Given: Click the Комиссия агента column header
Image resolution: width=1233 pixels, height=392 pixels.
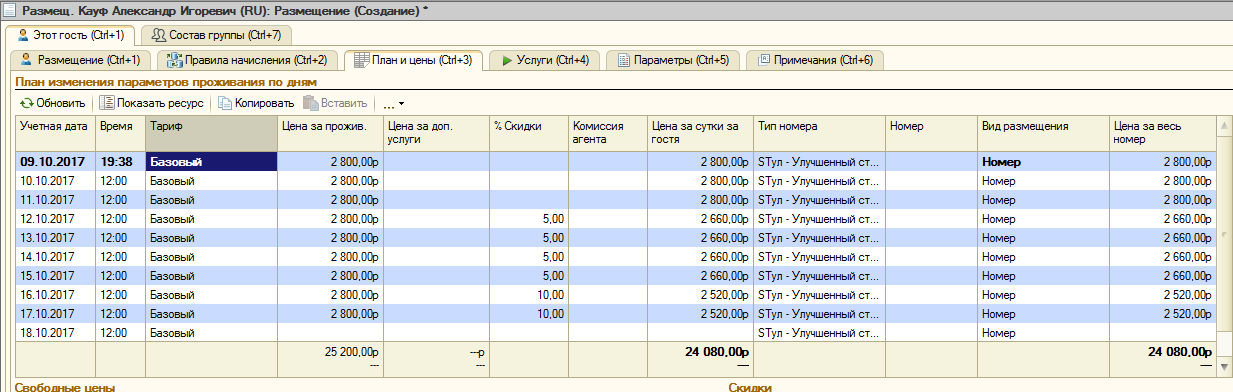Looking at the screenshot, I should (x=607, y=134).
